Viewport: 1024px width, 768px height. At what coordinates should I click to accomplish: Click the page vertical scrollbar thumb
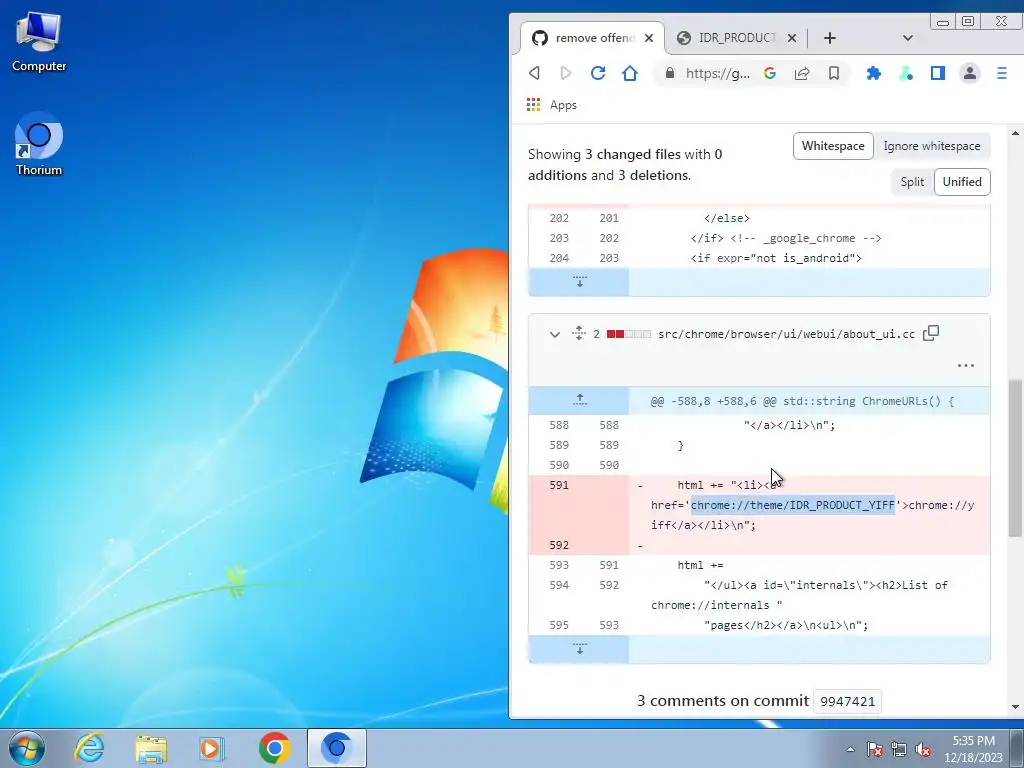(x=1016, y=458)
